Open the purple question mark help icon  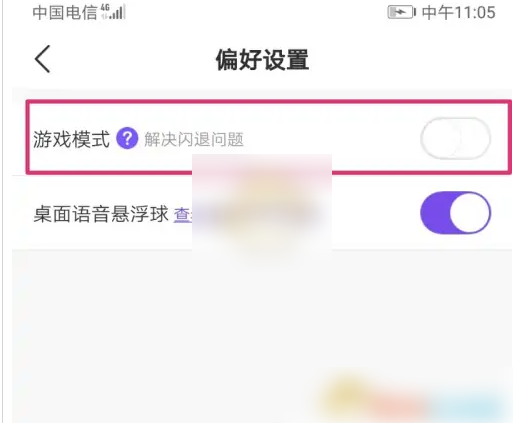127,138
